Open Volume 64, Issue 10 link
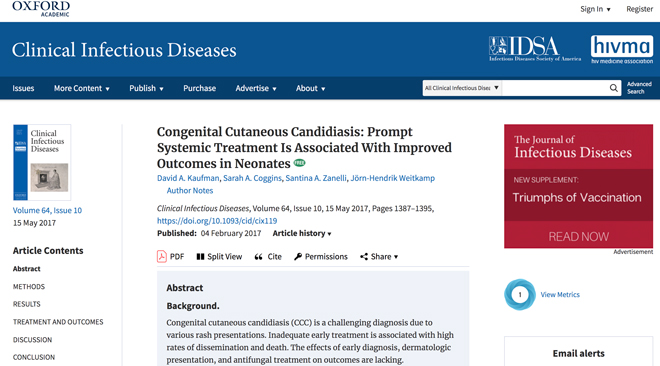The width and height of the screenshot is (660, 366). pos(47,210)
